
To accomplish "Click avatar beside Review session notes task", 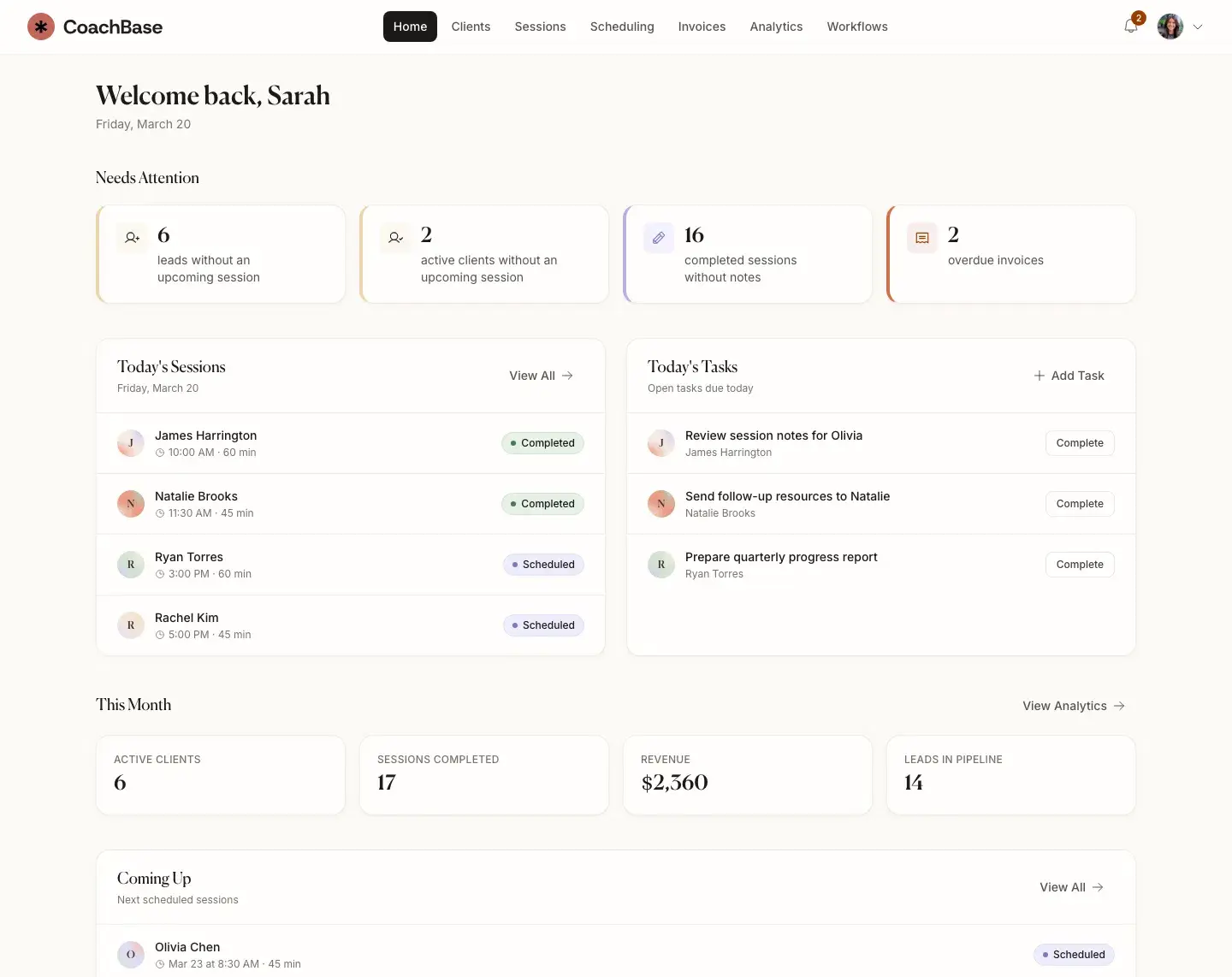I will click(661, 443).
